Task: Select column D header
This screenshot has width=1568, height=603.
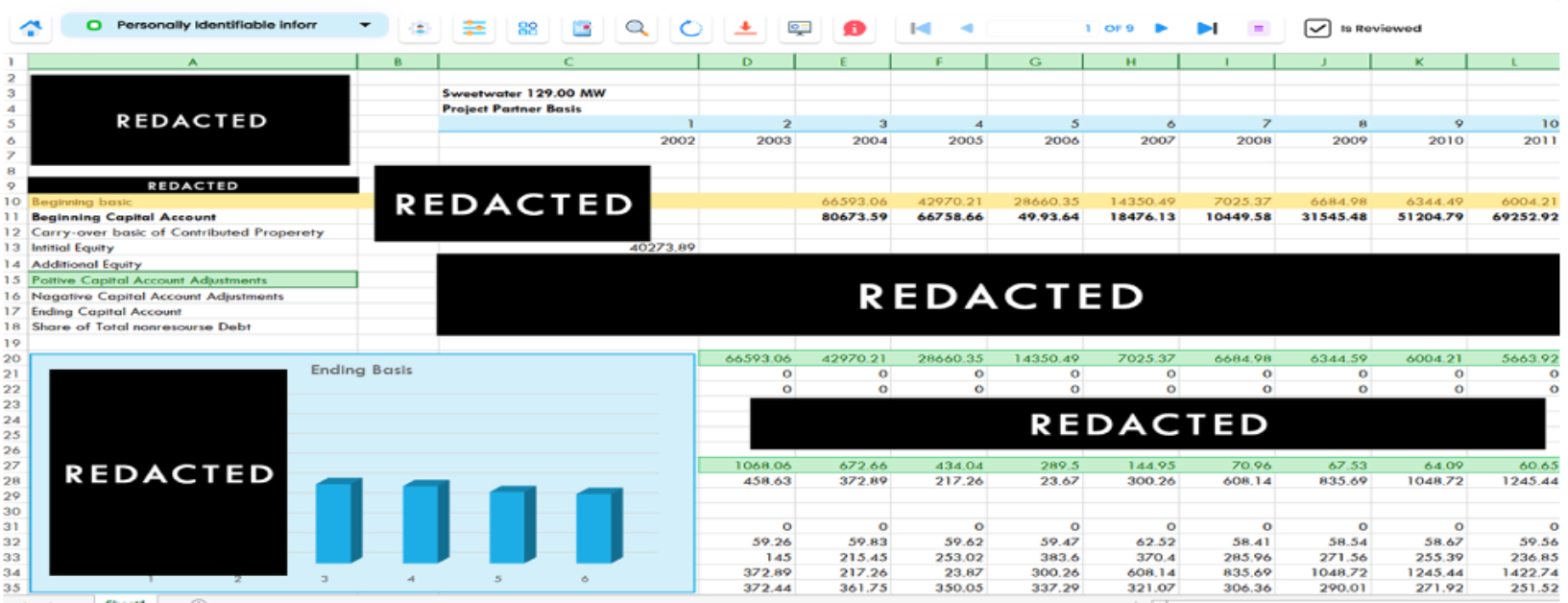Action: (x=746, y=61)
